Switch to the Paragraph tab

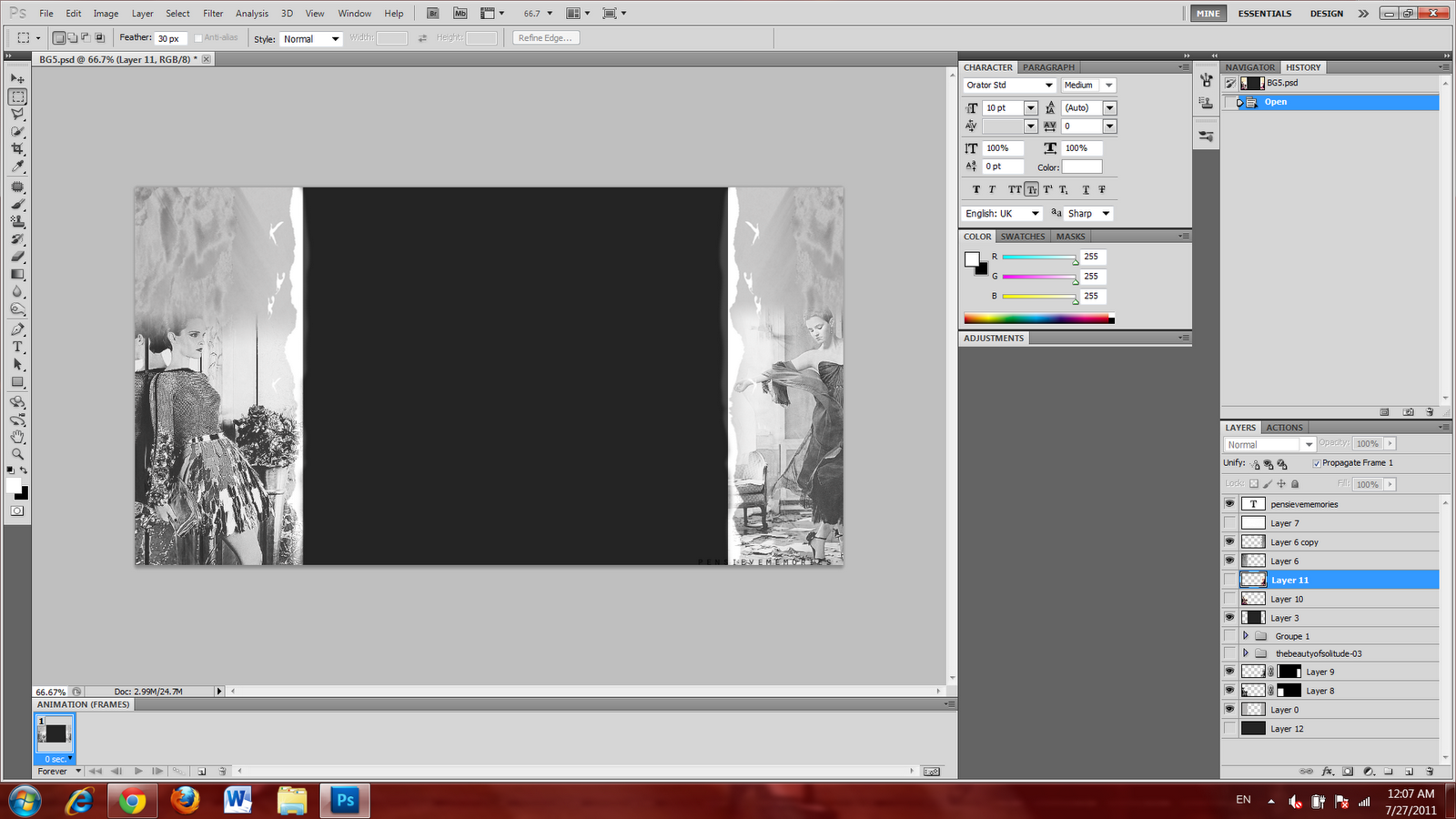tap(1048, 66)
